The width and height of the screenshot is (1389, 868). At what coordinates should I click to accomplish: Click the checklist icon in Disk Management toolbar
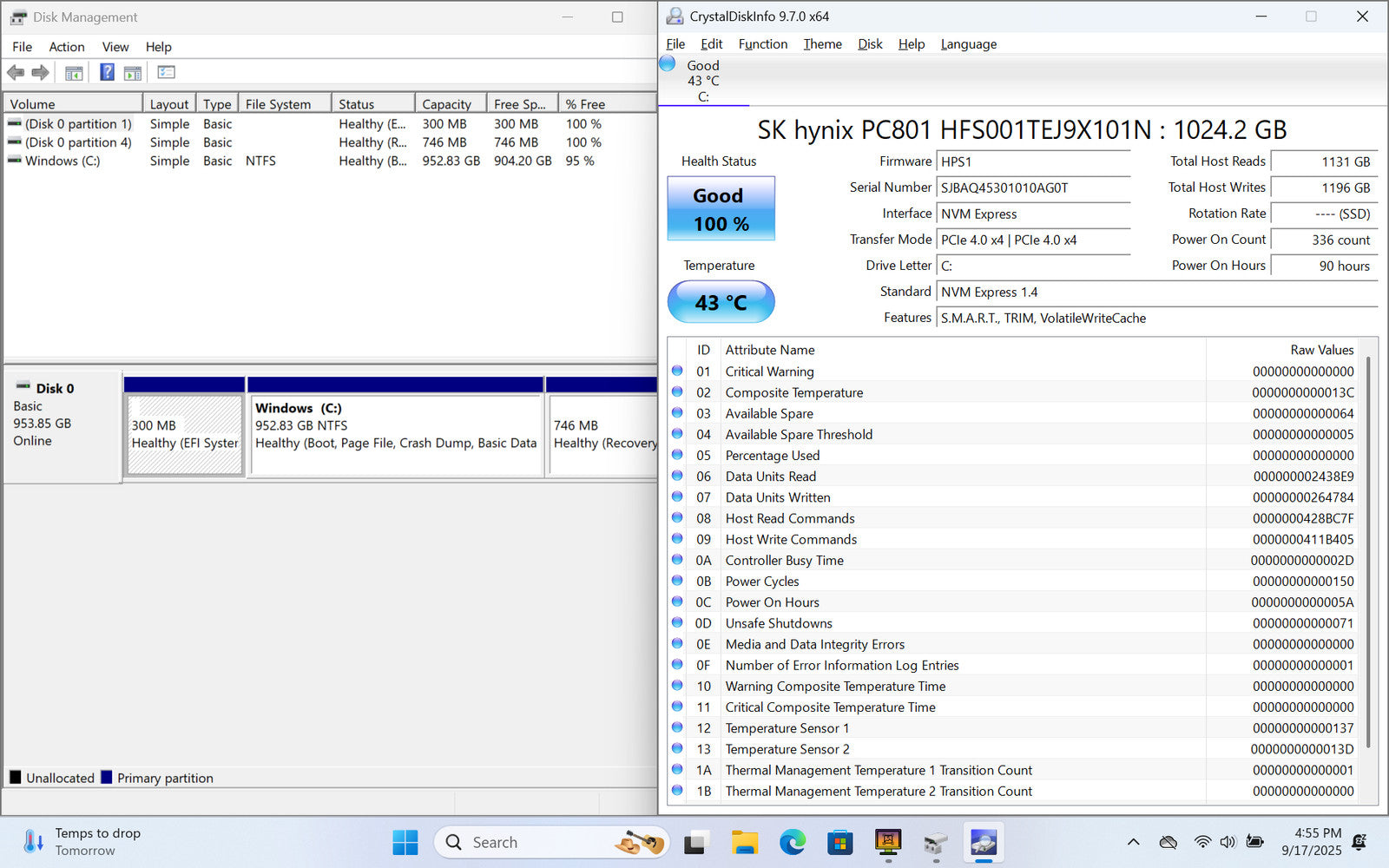click(x=166, y=73)
